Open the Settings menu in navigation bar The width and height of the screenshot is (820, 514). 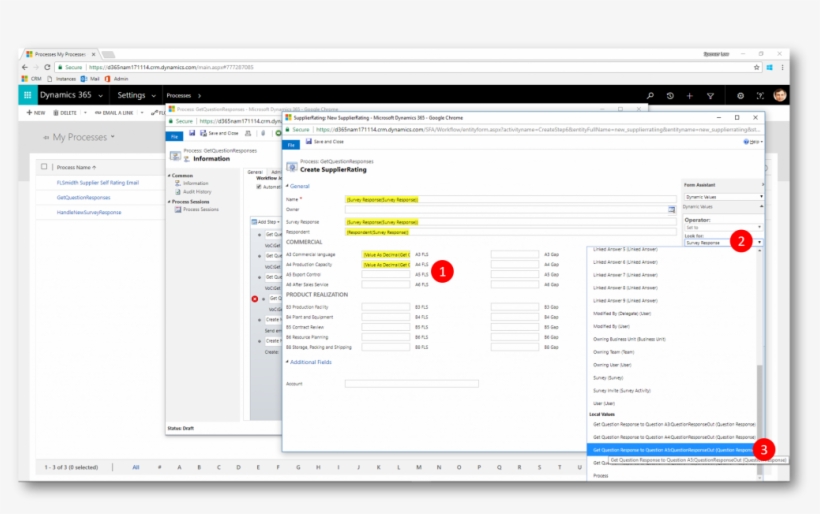136,95
